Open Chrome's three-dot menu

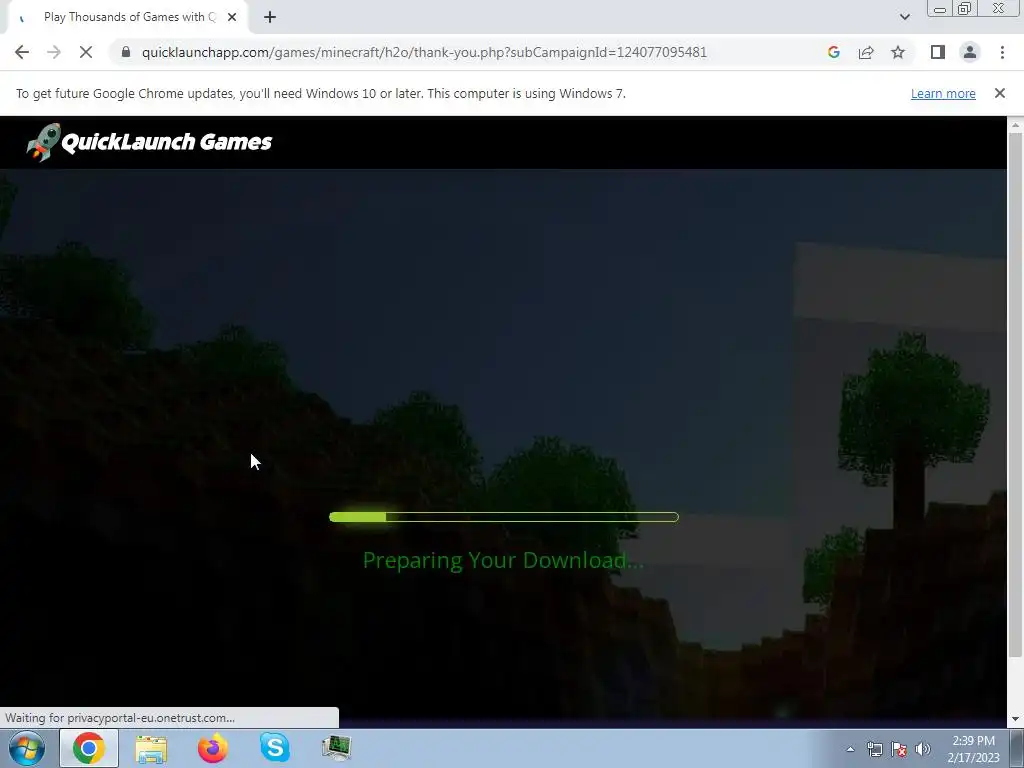pos(1002,52)
